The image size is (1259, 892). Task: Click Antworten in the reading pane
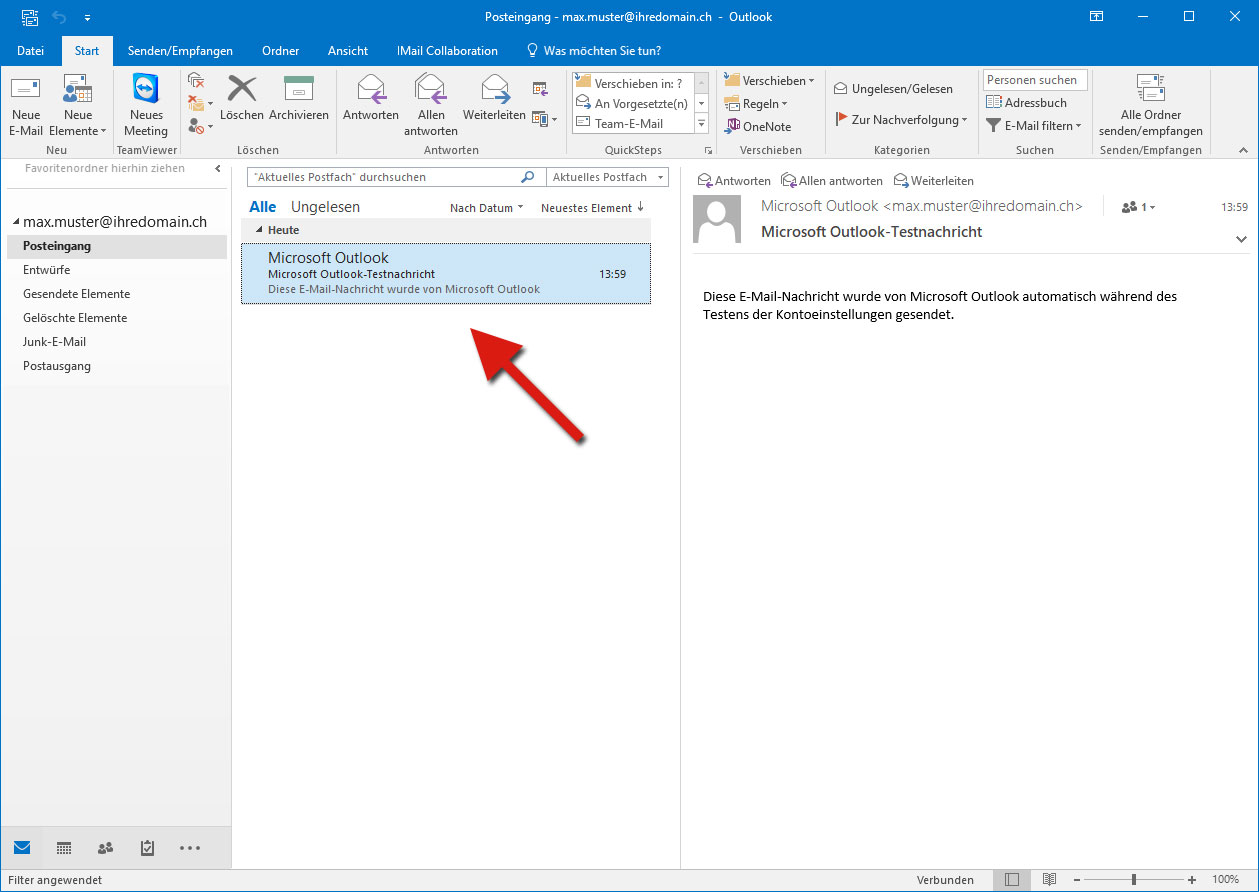tap(734, 181)
